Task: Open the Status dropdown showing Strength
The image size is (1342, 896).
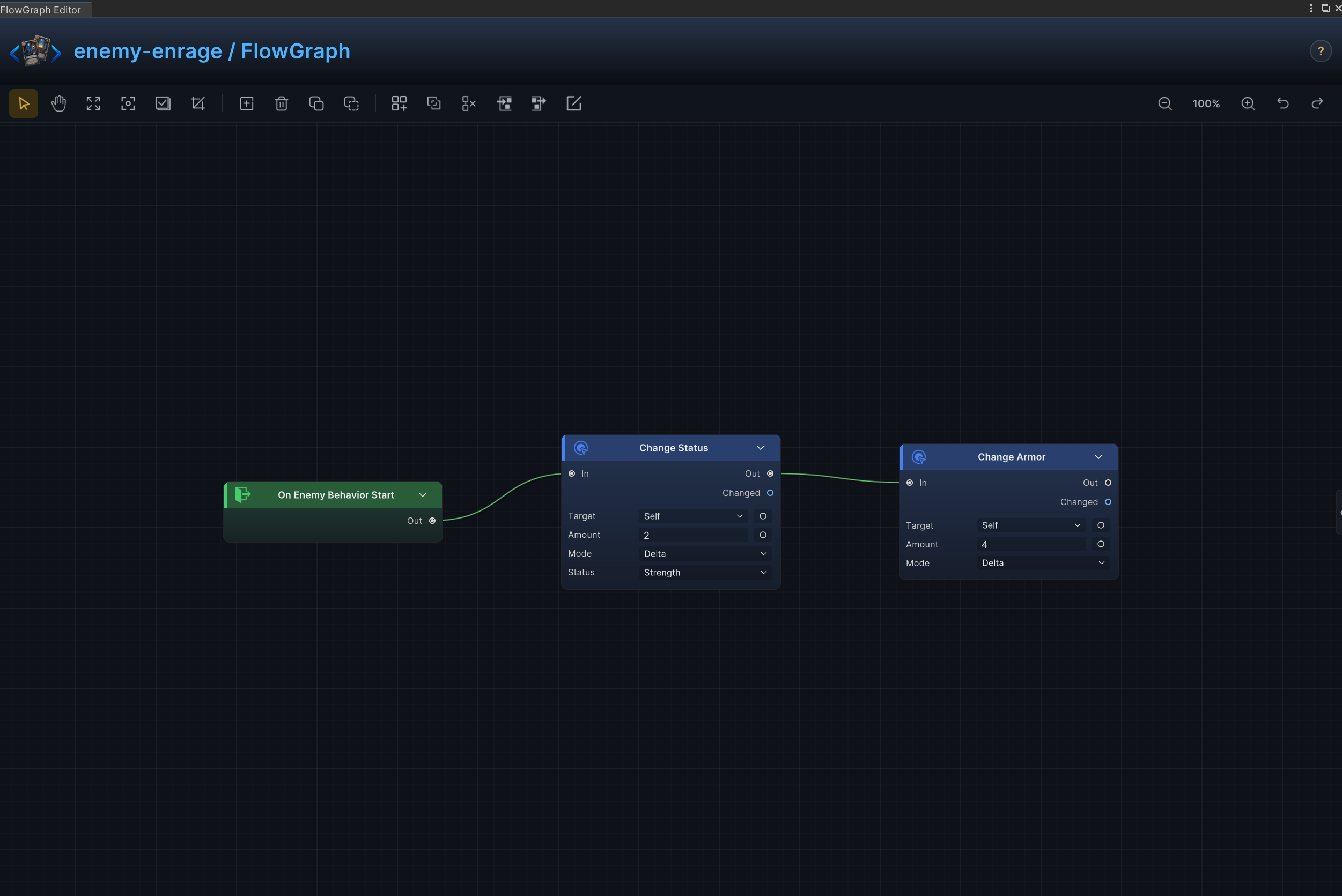Action: pos(705,573)
